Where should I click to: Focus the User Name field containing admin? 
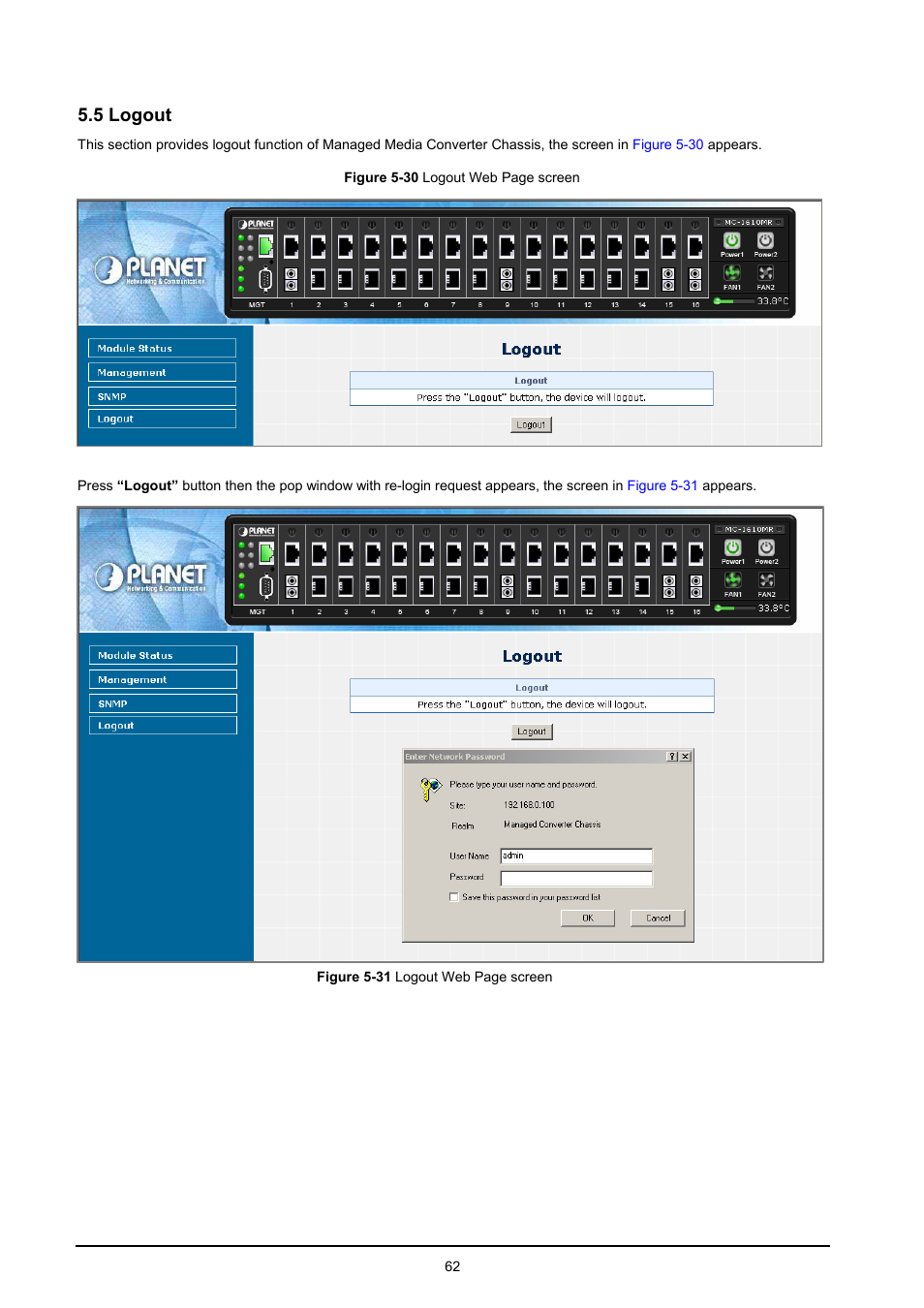click(576, 856)
